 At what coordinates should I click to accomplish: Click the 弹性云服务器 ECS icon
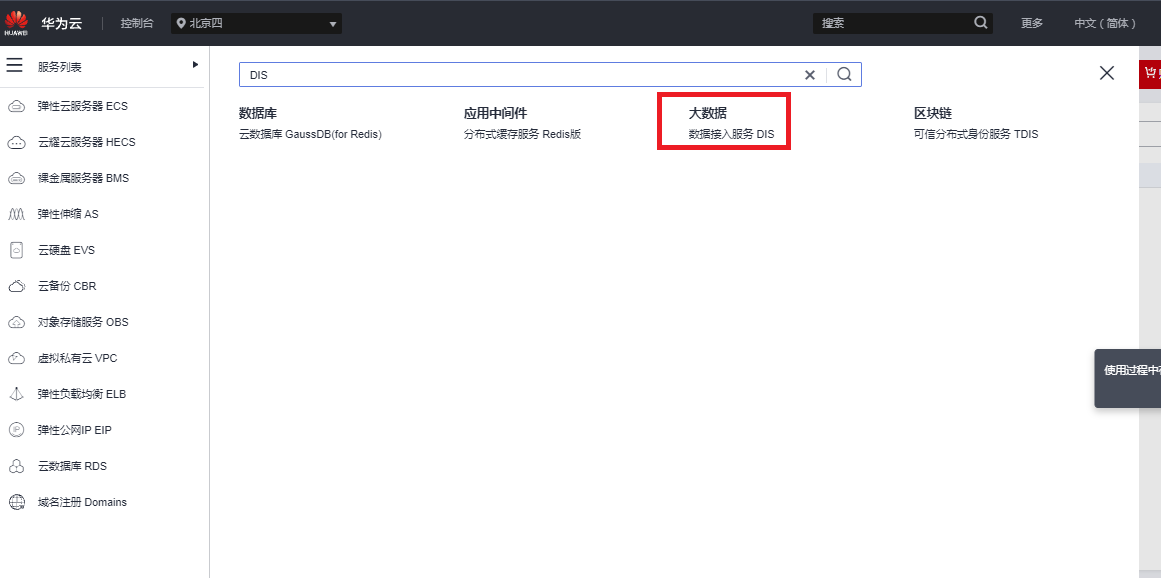tap(16, 107)
